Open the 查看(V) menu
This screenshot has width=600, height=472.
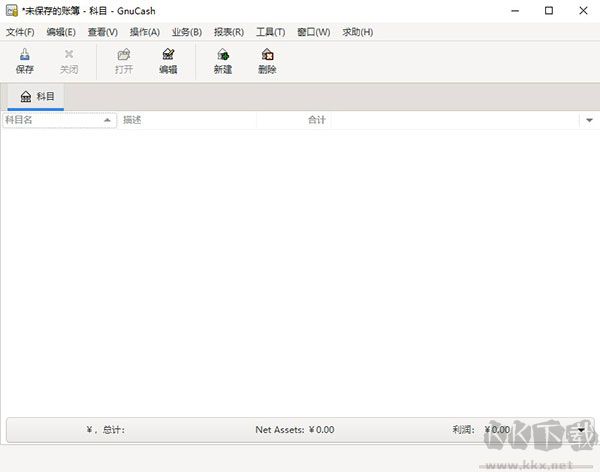click(103, 32)
